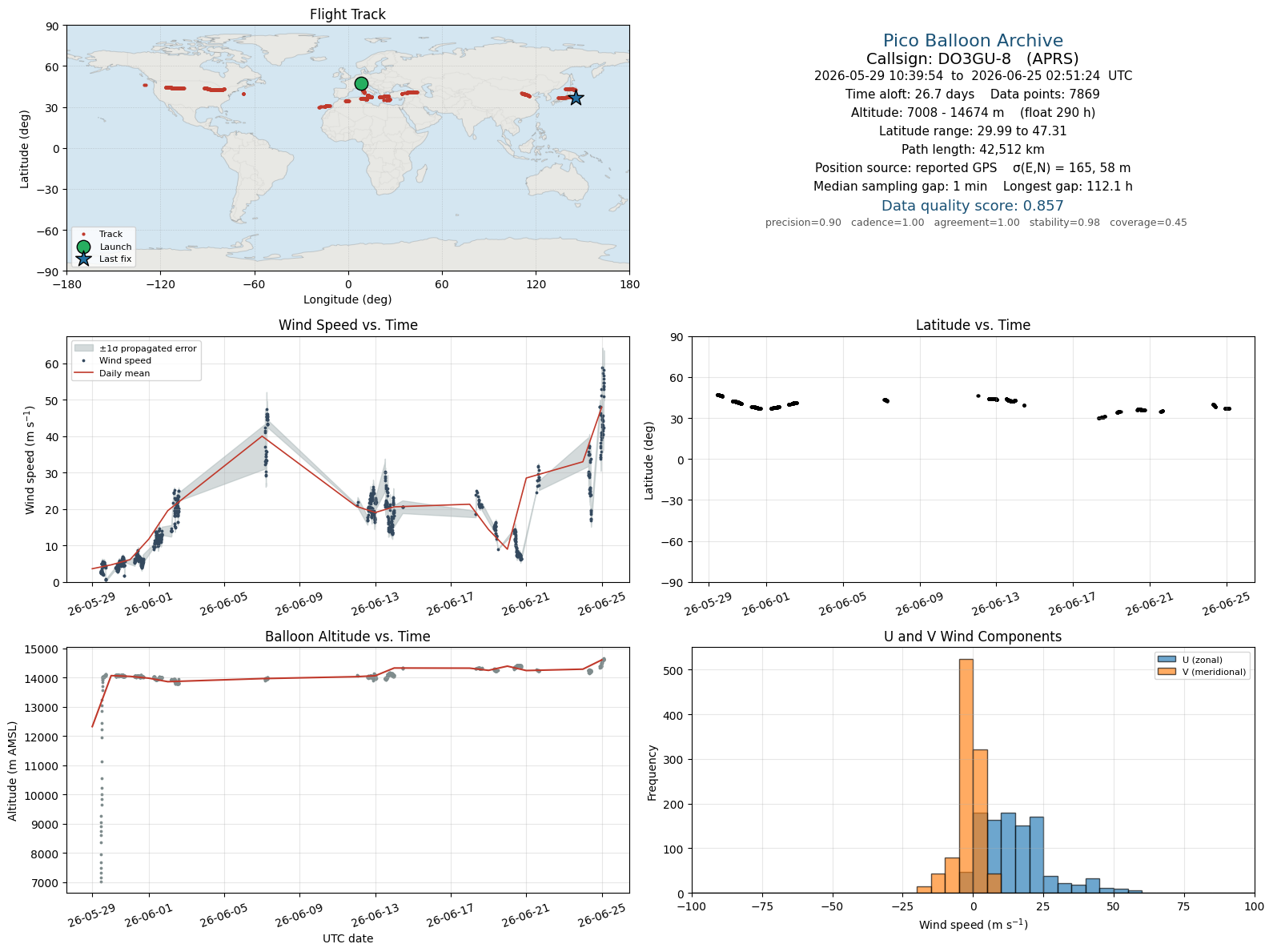Click the "Path length: 42,512 km" line
This screenshot has height=952, width=1273.
pos(973,150)
